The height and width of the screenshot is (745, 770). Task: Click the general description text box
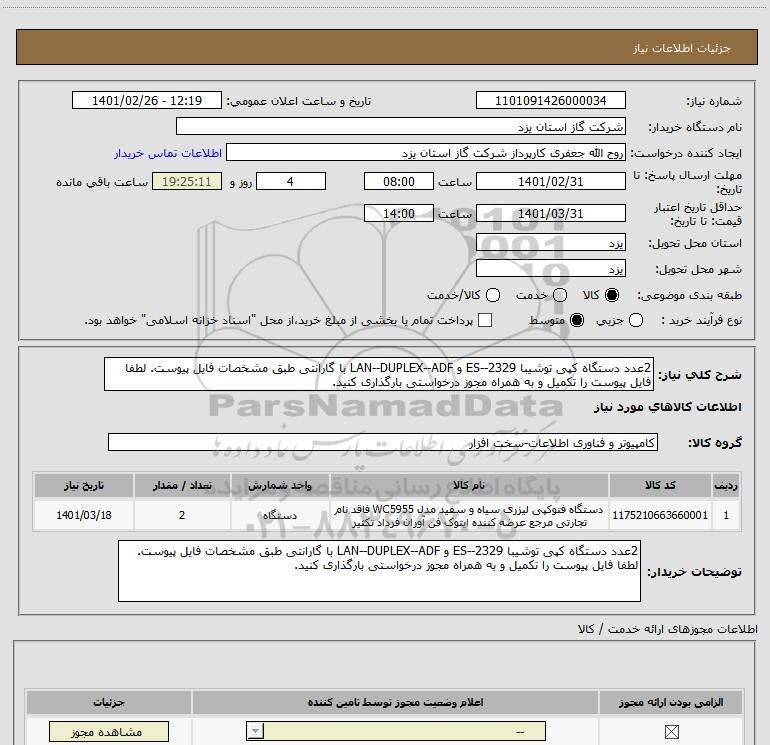(x=379, y=375)
